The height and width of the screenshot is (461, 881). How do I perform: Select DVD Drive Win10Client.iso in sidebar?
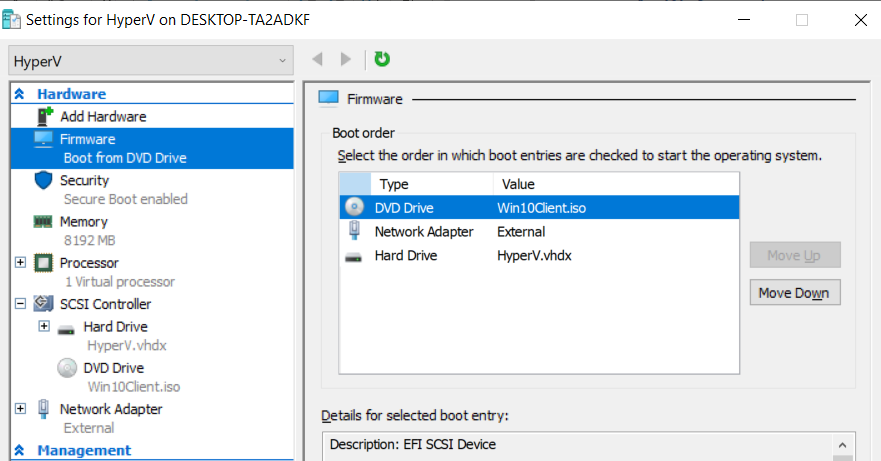(114, 368)
